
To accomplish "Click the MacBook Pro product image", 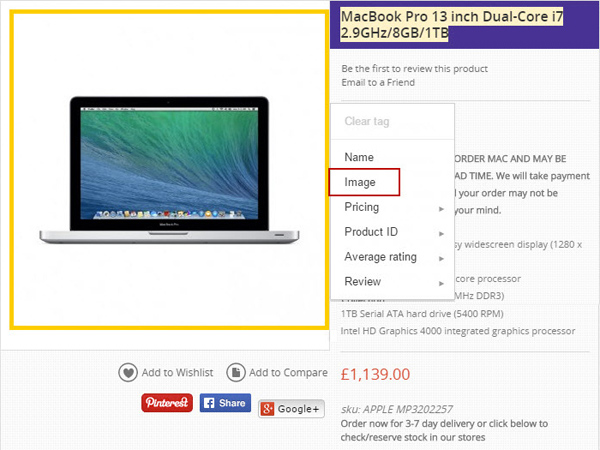I will (x=169, y=170).
